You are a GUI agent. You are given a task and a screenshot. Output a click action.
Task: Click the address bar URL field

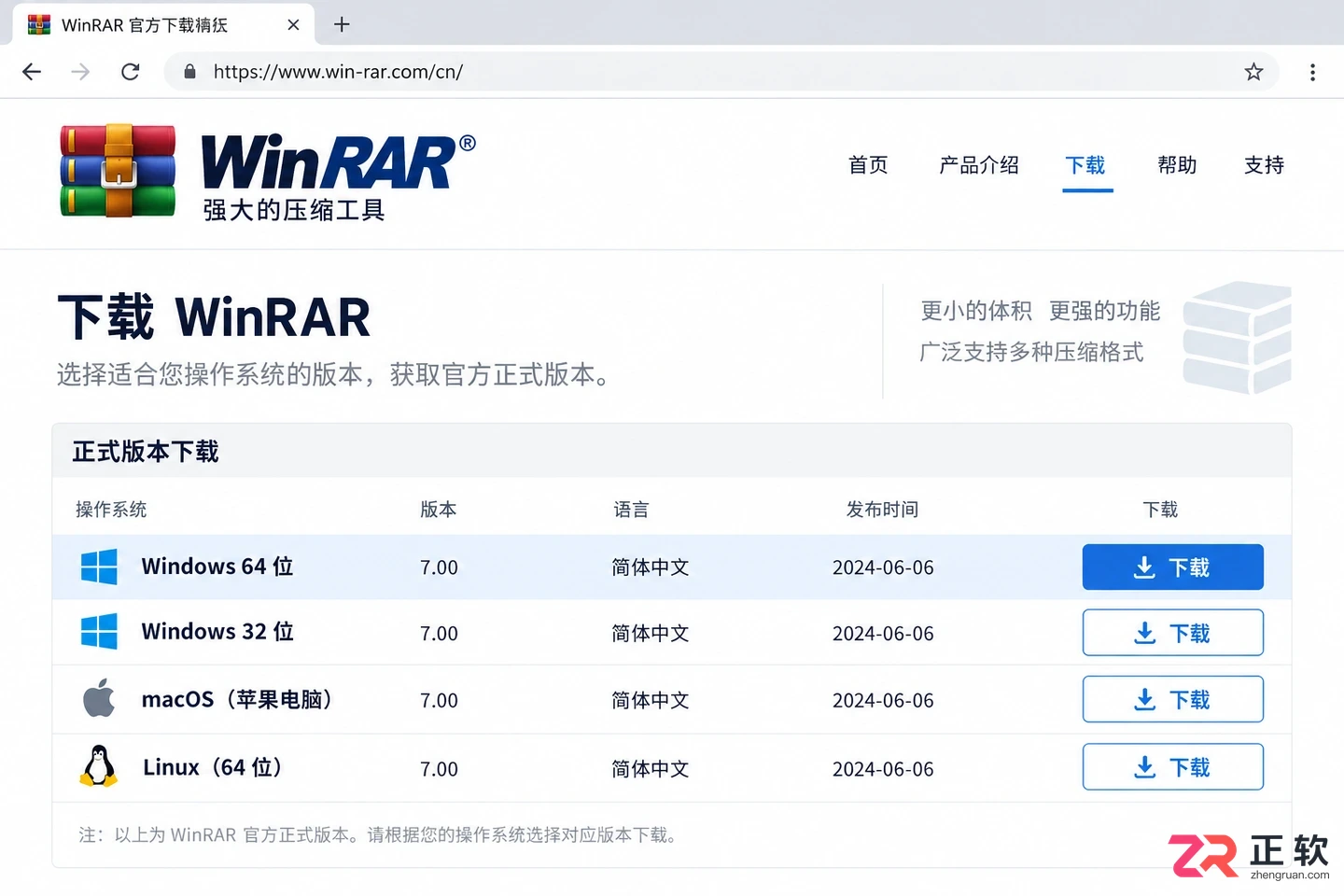click(721, 72)
